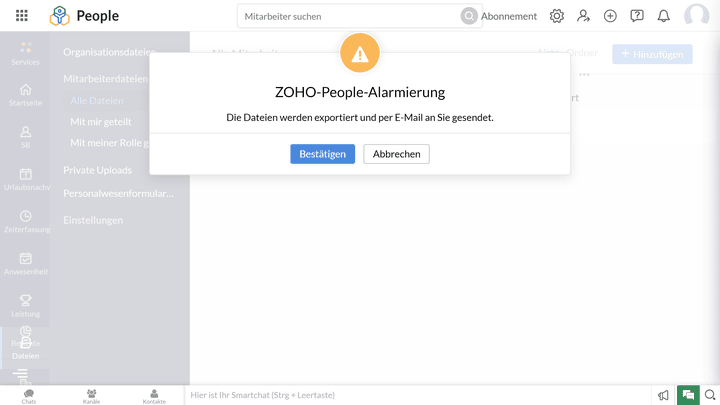The image size is (720, 405).
Task: Select Mit meiner Rolle geteilt item
Action: coord(109,143)
